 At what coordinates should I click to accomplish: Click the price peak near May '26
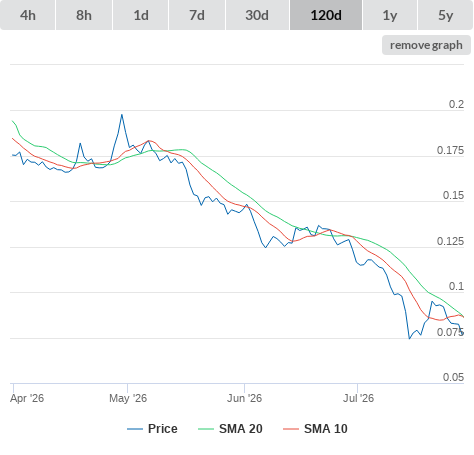122,115
